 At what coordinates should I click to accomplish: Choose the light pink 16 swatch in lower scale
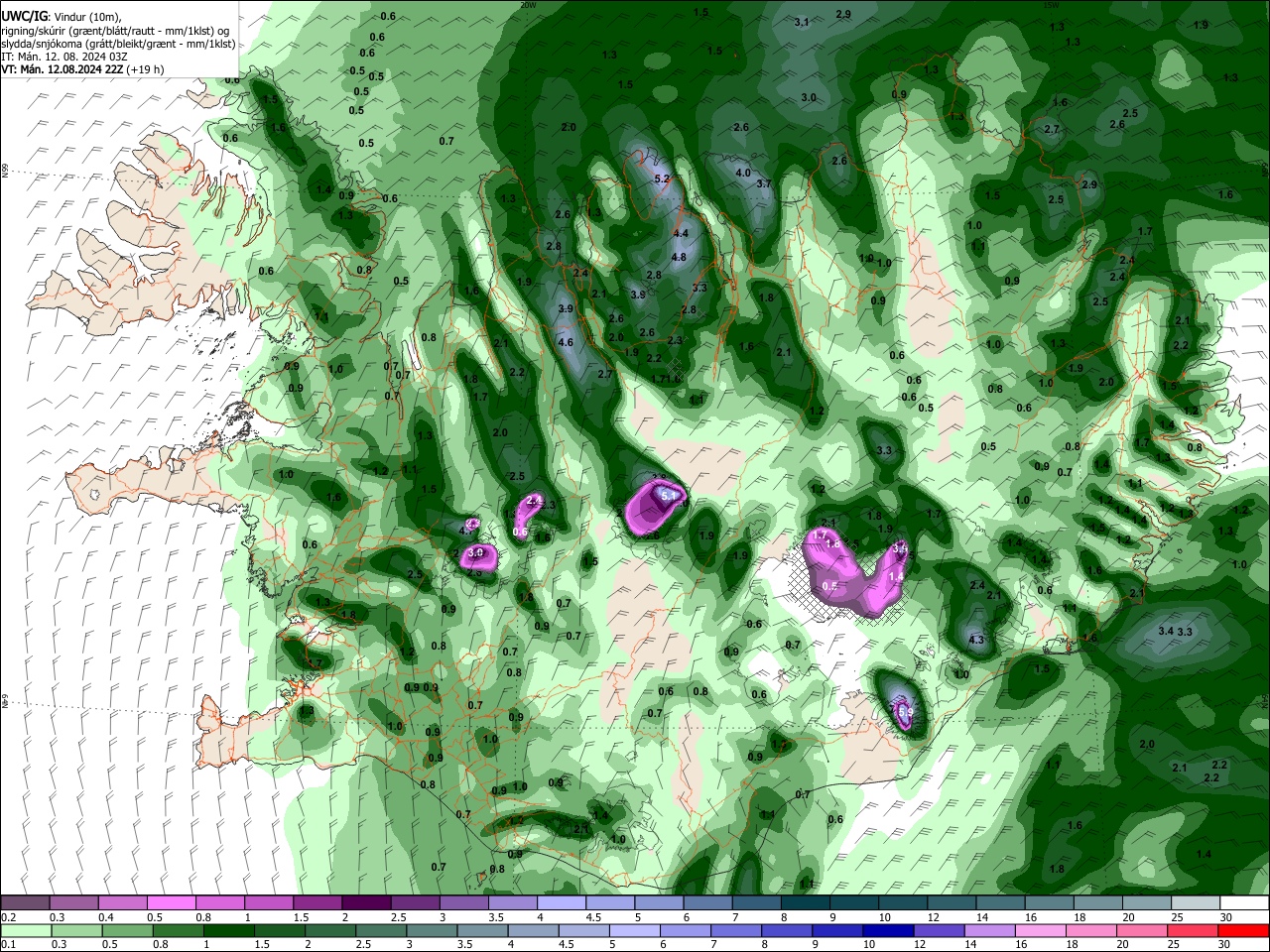tap(1039, 931)
